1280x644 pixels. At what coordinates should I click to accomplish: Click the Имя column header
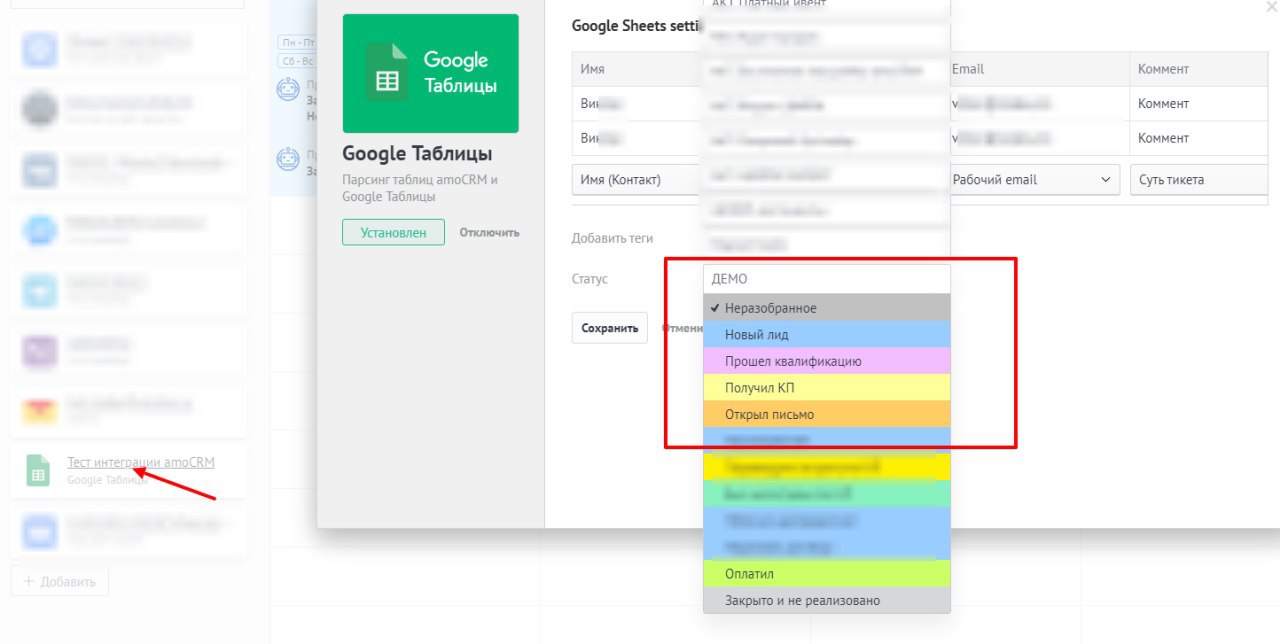tap(637, 69)
